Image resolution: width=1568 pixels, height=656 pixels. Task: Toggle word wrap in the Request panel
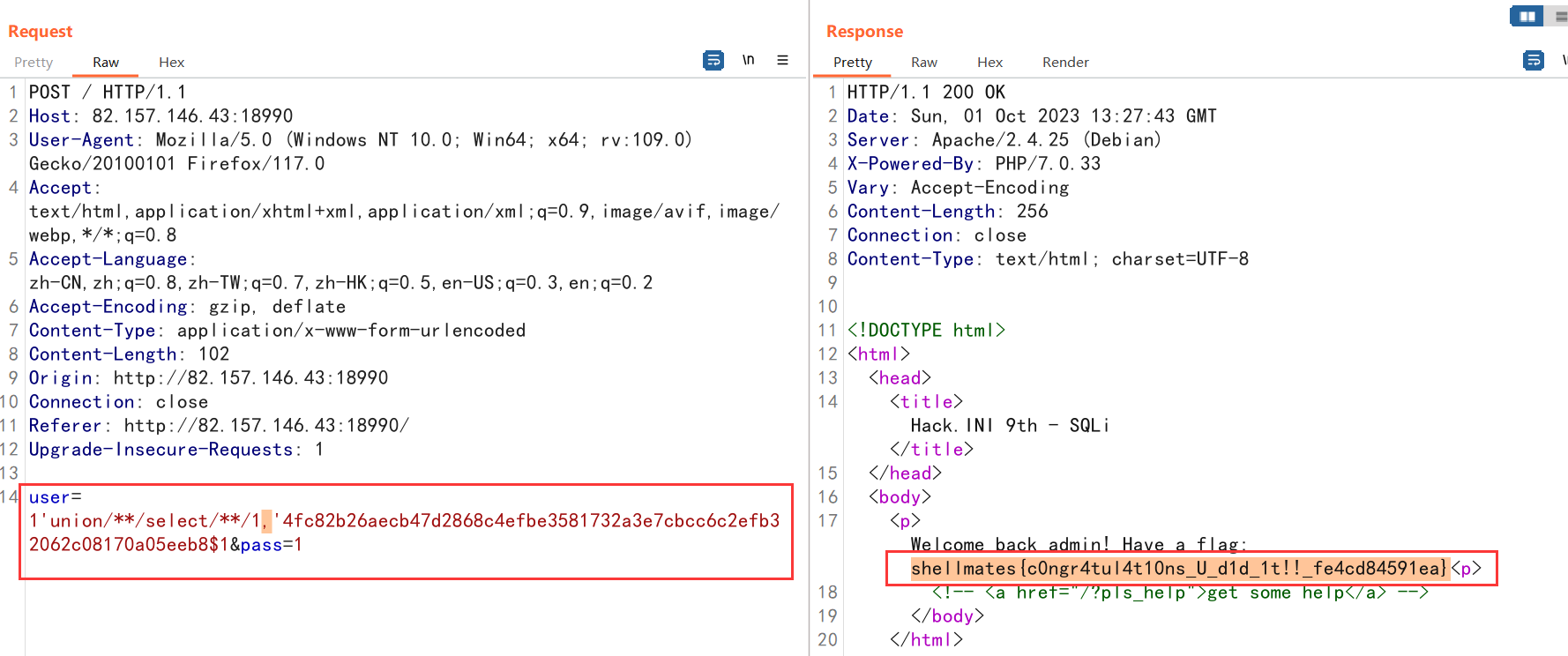pyautogui.click(x=713, y=60)
